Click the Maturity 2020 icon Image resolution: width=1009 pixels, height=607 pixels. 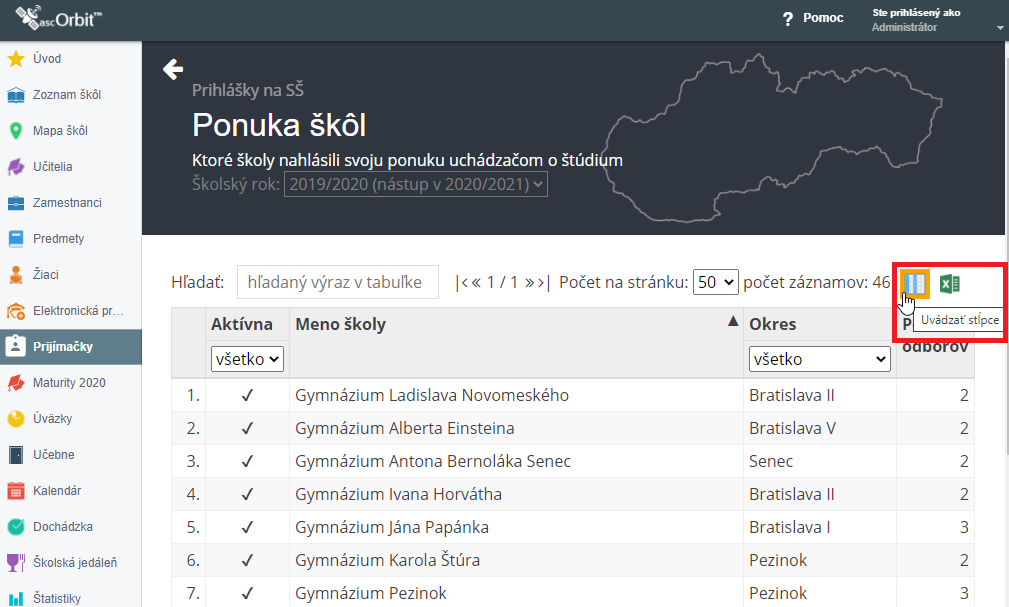[15, 383]
